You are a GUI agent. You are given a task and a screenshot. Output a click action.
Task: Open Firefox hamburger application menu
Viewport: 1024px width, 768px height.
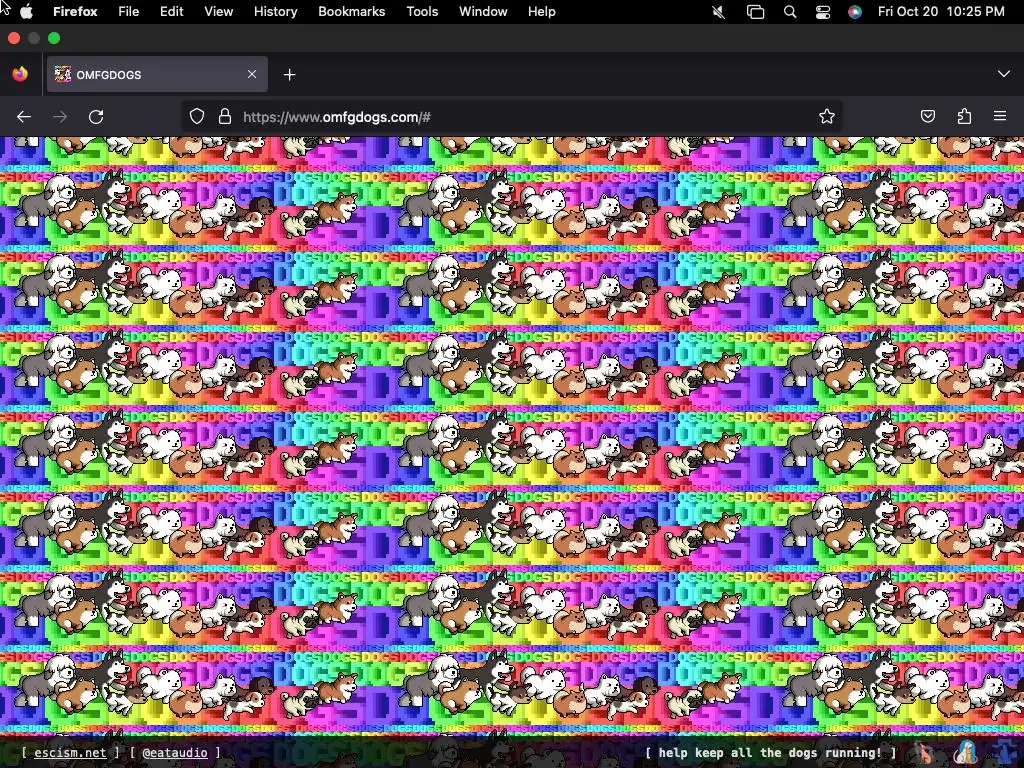point(1000,117)
